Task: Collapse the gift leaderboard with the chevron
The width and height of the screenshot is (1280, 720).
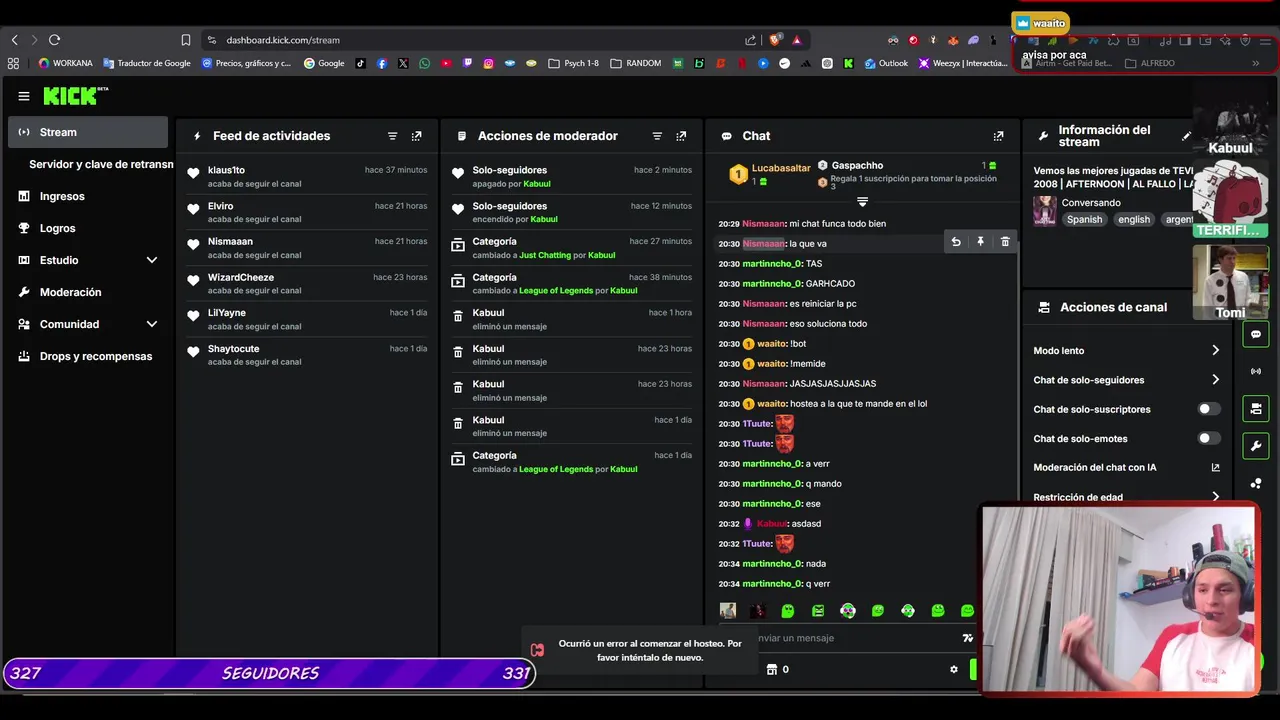Action: coord(862,202)
